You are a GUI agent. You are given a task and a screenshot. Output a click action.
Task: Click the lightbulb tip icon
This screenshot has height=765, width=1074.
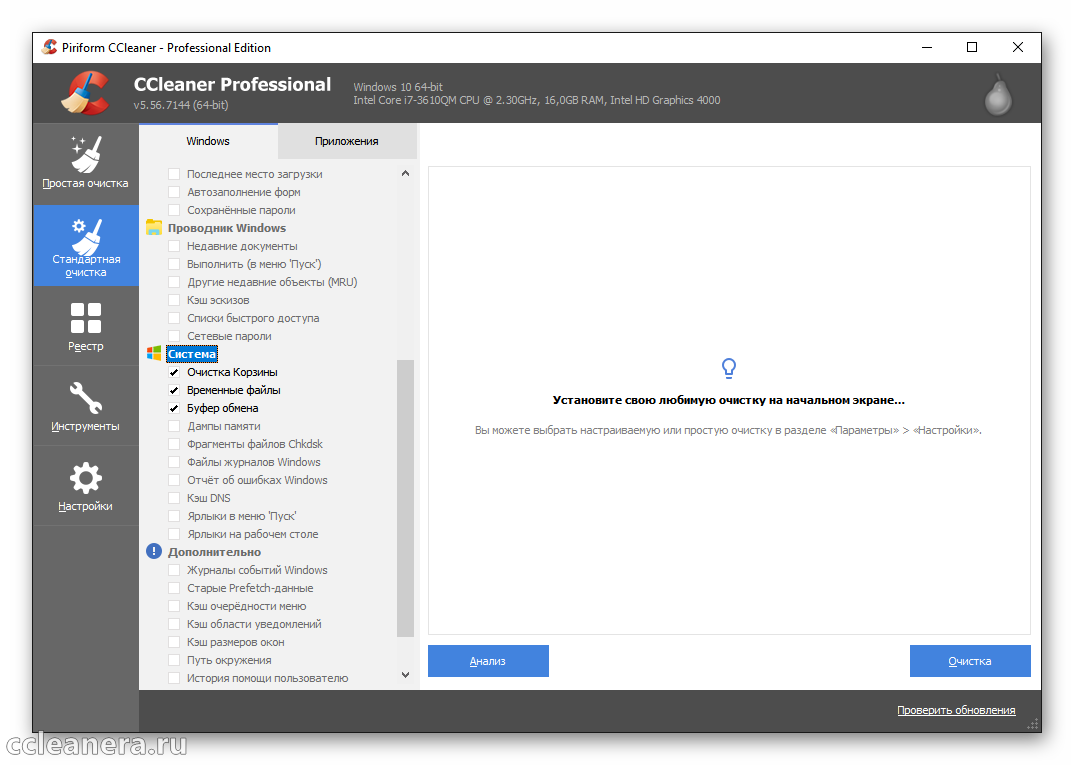[729, 369]
